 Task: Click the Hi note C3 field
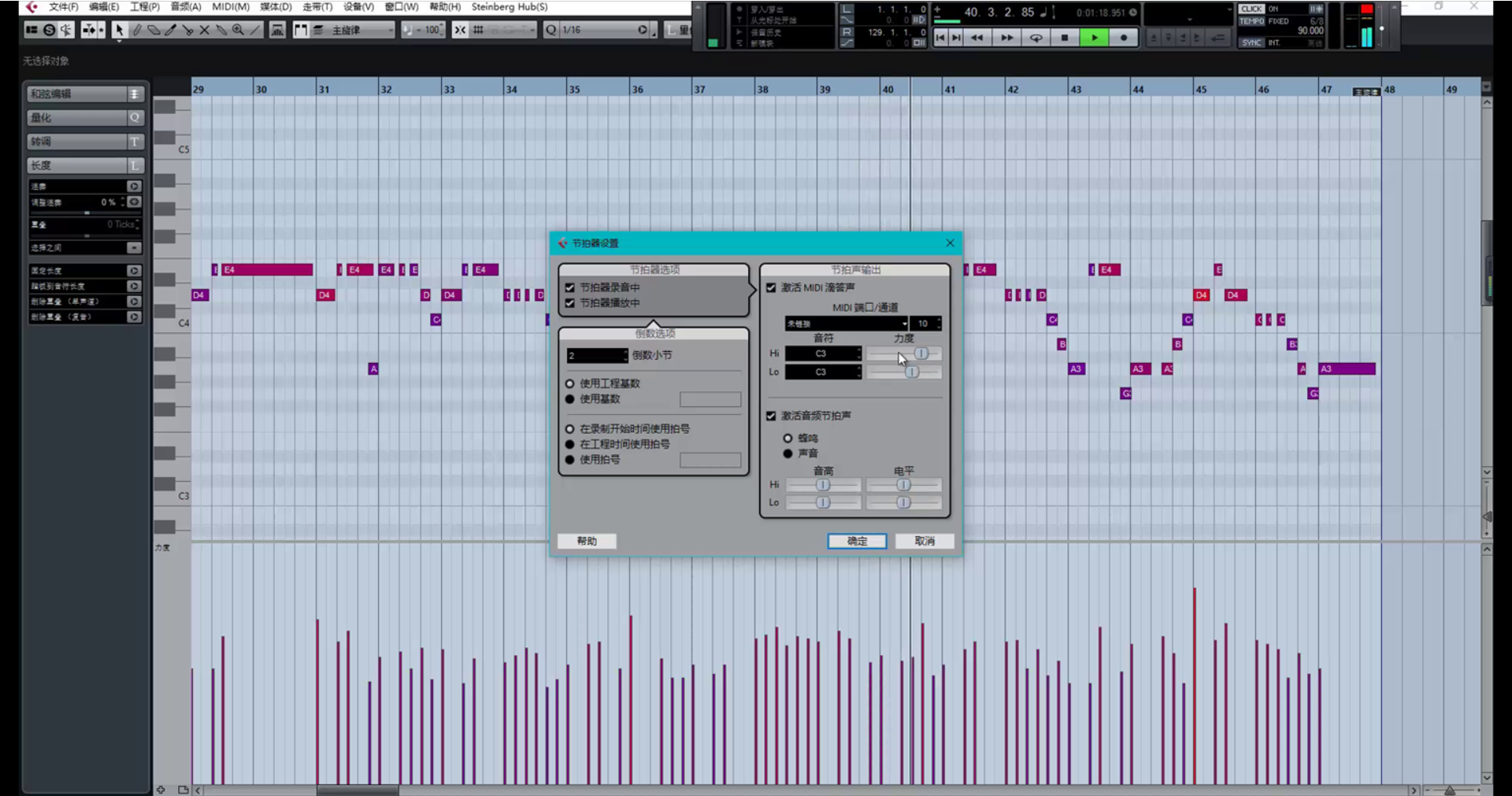point(823,354)
